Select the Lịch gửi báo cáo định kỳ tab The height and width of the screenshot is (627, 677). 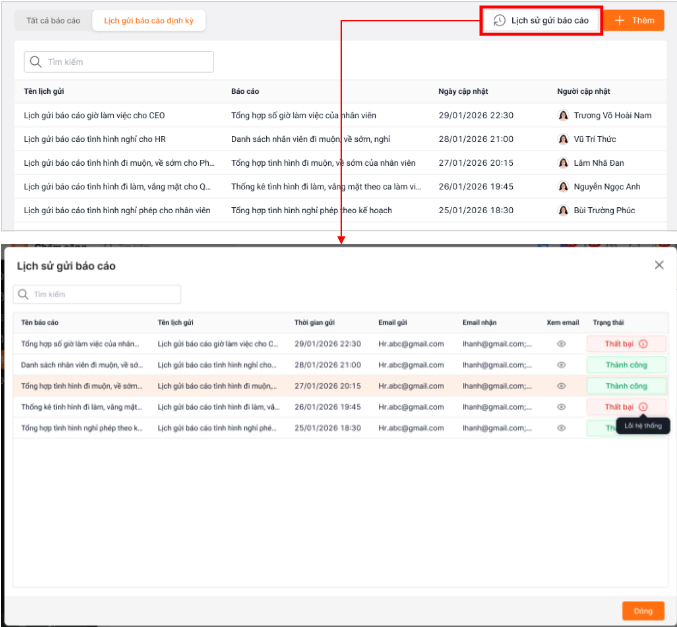click(x=148, y=20)
